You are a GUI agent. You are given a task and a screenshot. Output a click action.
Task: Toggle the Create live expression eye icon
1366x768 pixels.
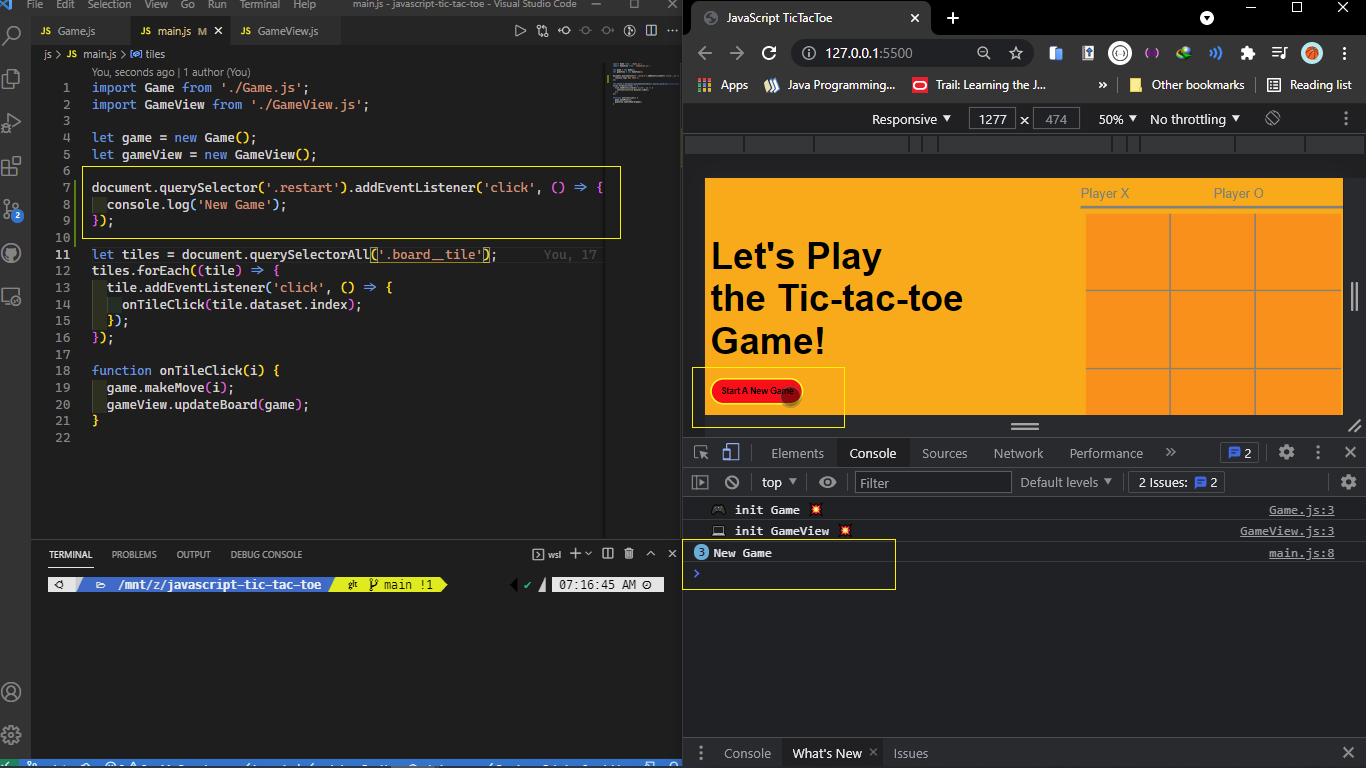(827, 481)
